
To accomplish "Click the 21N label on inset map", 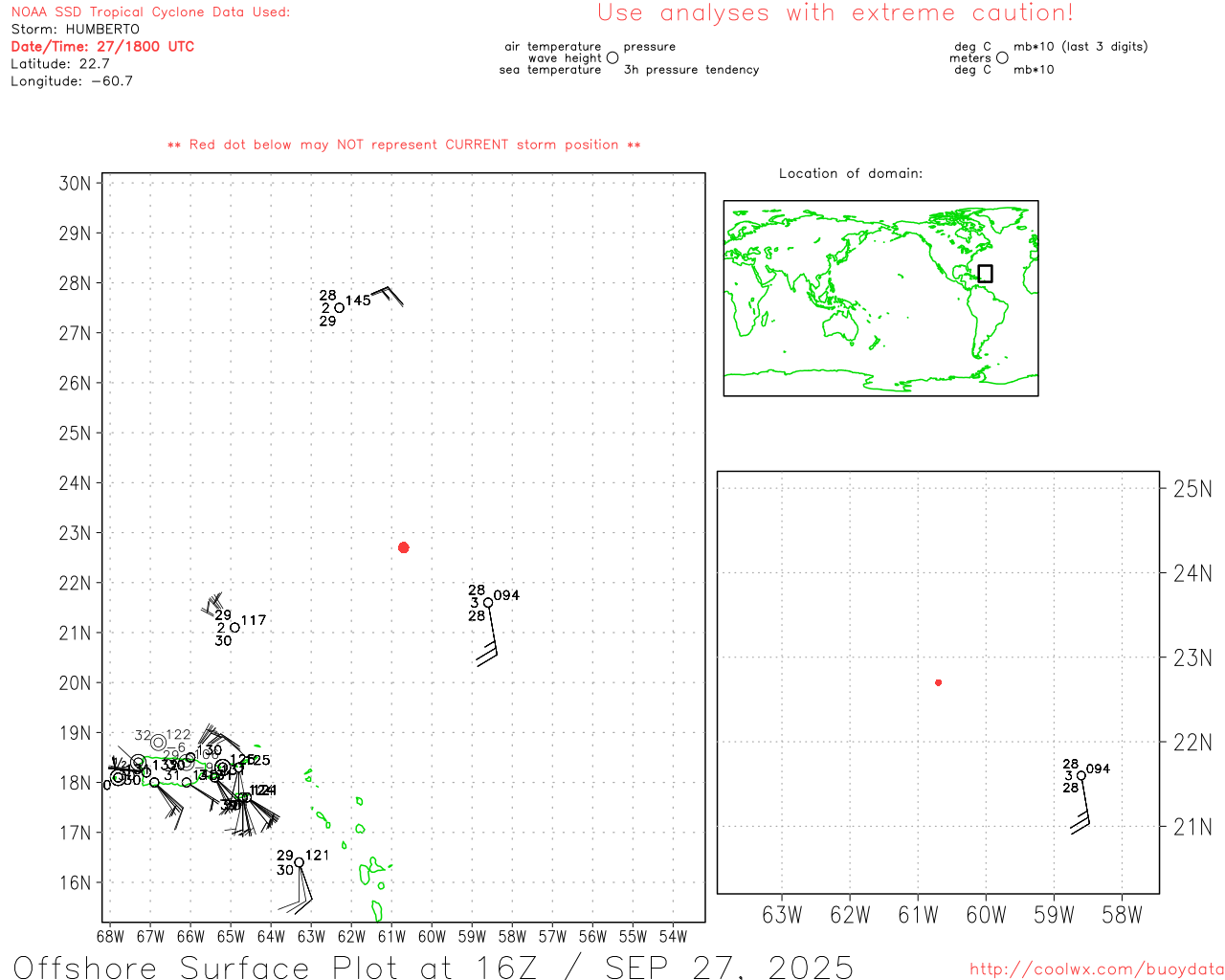I will (x=1192, y=828).
